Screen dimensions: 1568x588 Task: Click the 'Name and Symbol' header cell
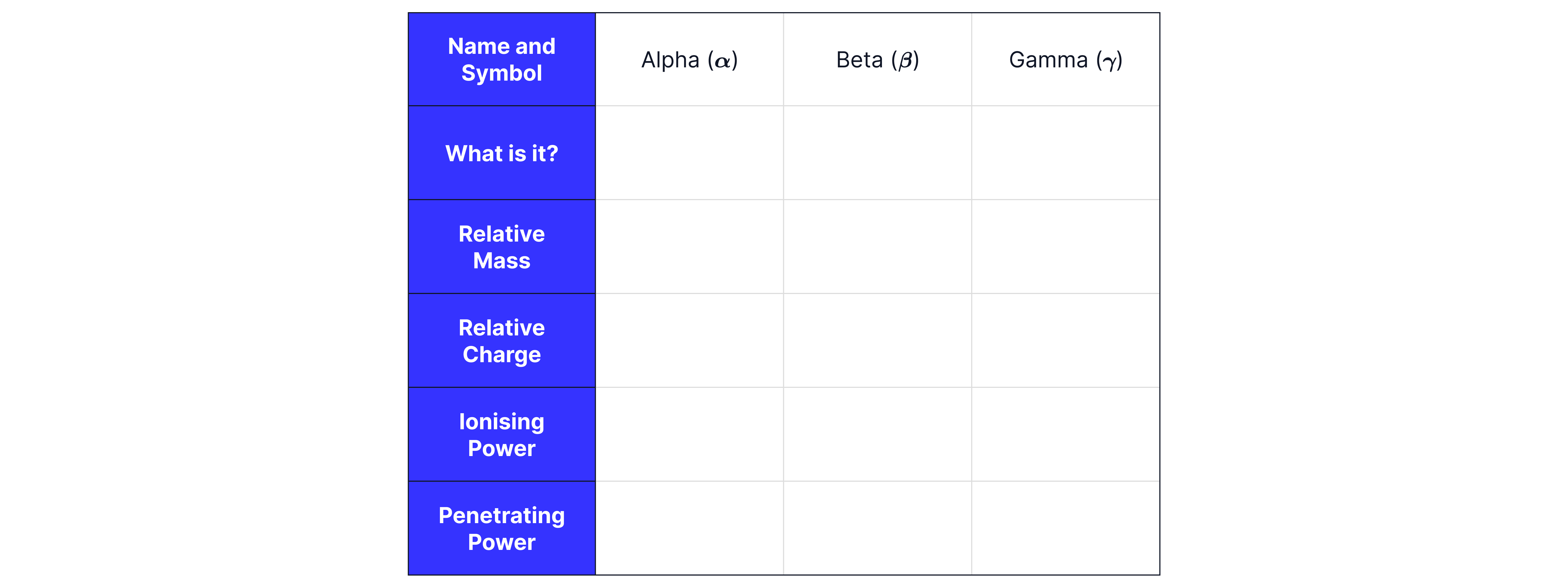pos(502,60)
